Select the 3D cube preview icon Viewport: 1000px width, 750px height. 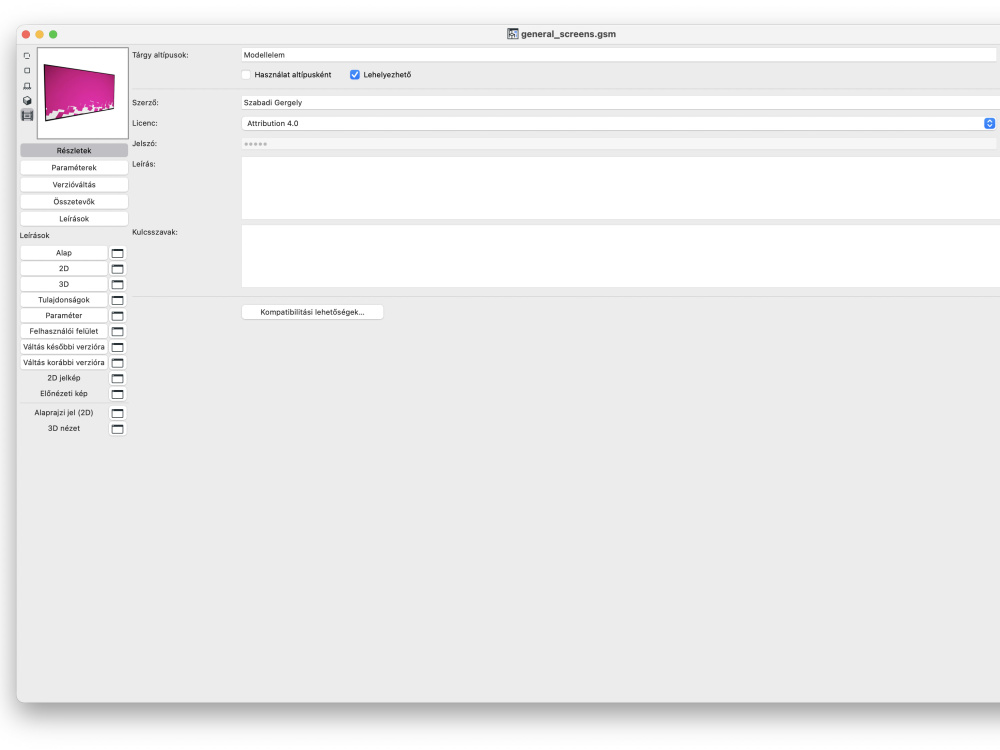click(x=27, y=100)
